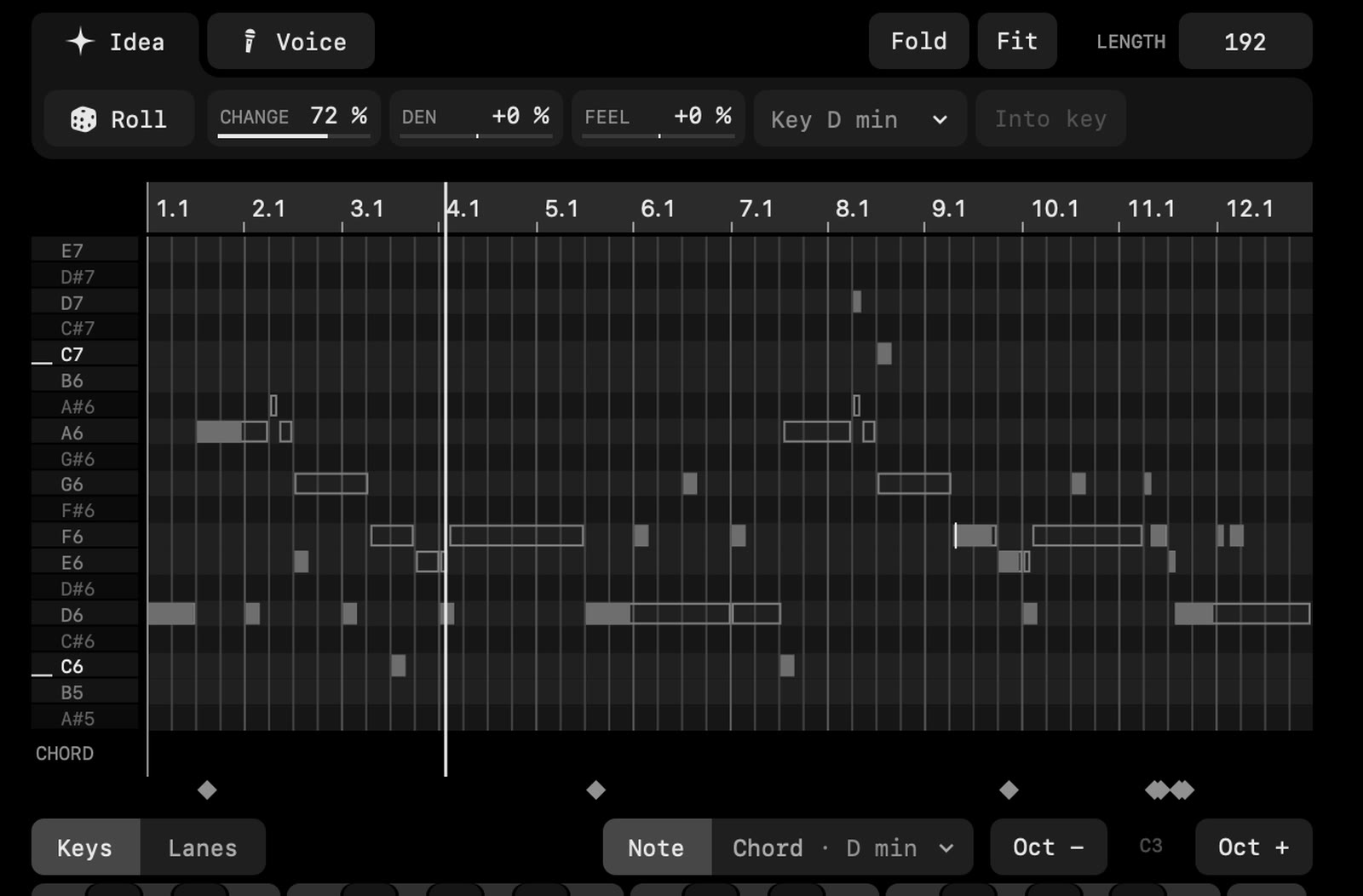Adjust the DEN +0 % slider
Screen dimensions: 1363x896
tap(476, 118)
